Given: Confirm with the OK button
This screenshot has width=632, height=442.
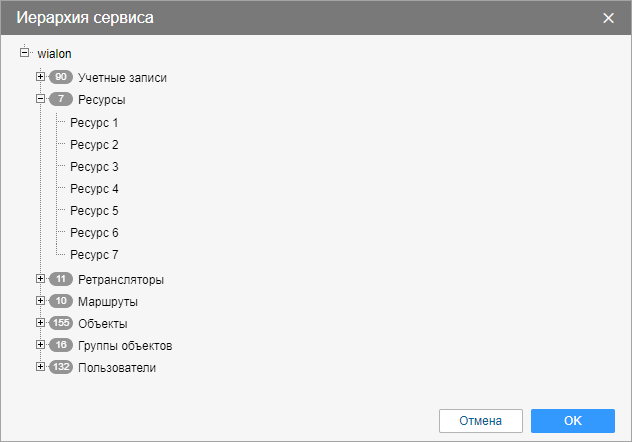Looking at the screenshot, I should (x=573, y=421).
